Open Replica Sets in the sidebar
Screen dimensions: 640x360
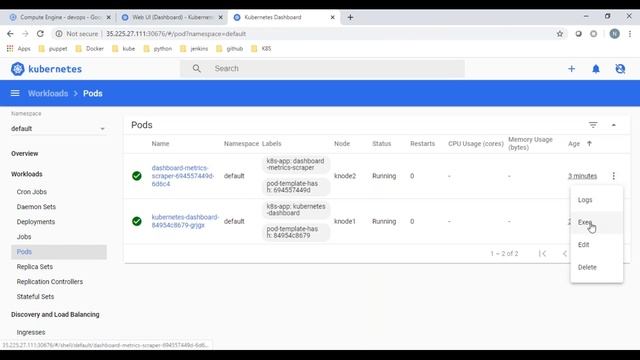point(35,267)
